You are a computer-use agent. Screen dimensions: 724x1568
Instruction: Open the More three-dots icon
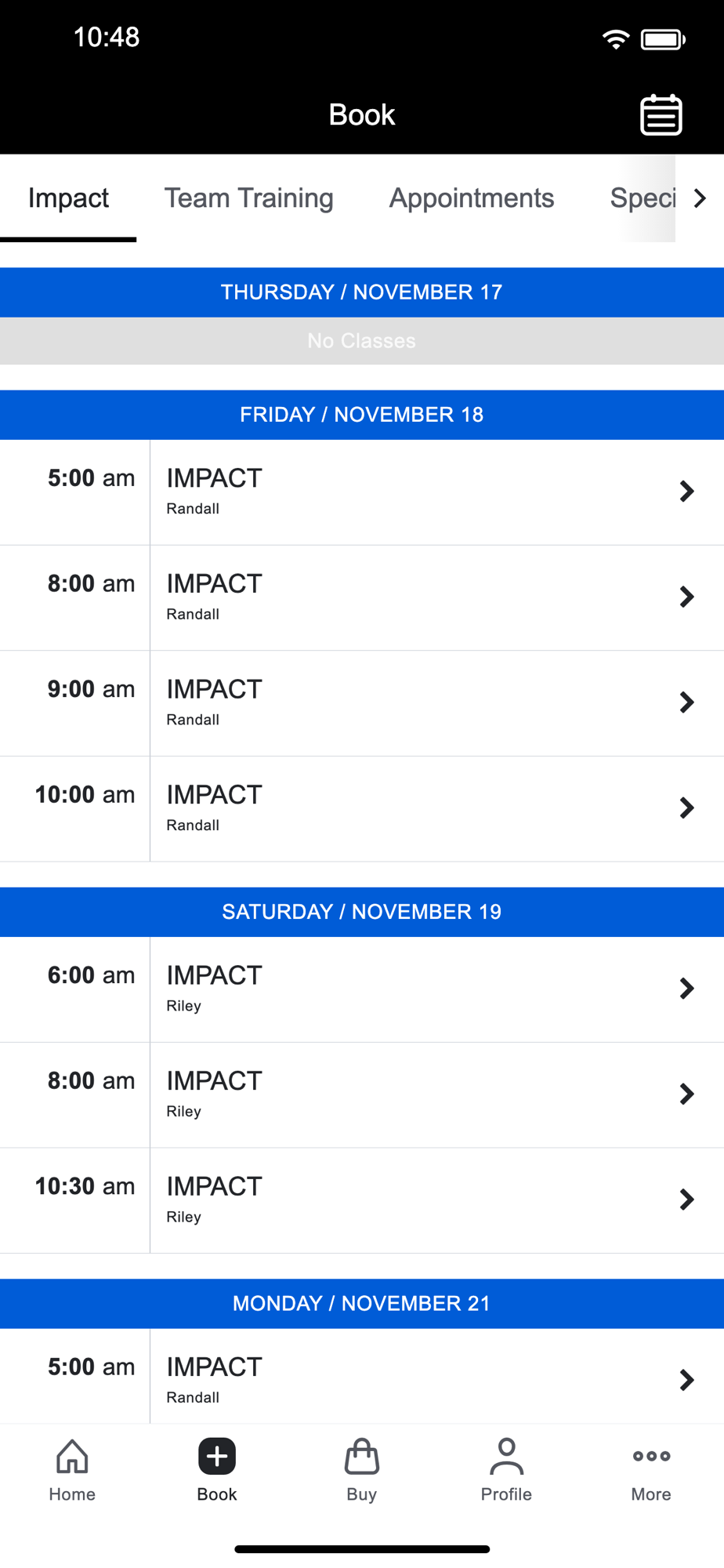coord(651,1457)
